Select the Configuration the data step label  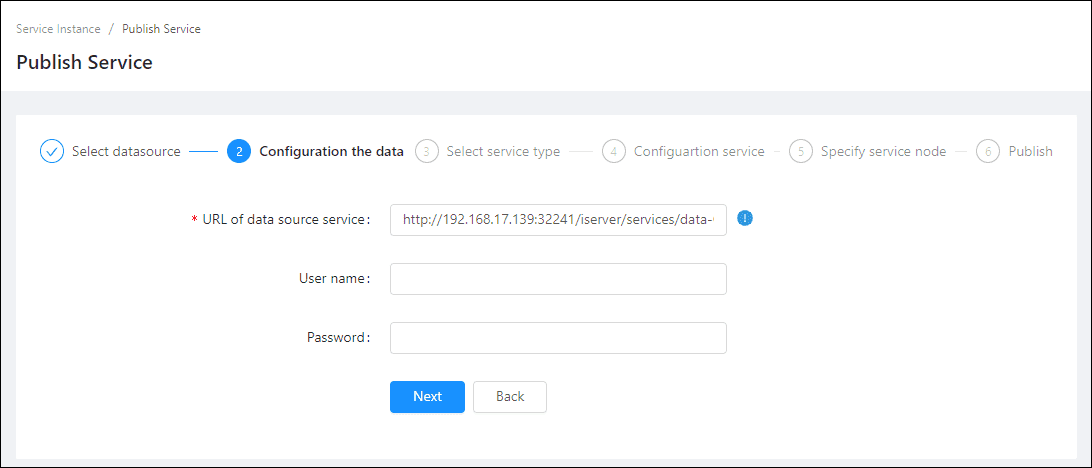tap(331, 152)
